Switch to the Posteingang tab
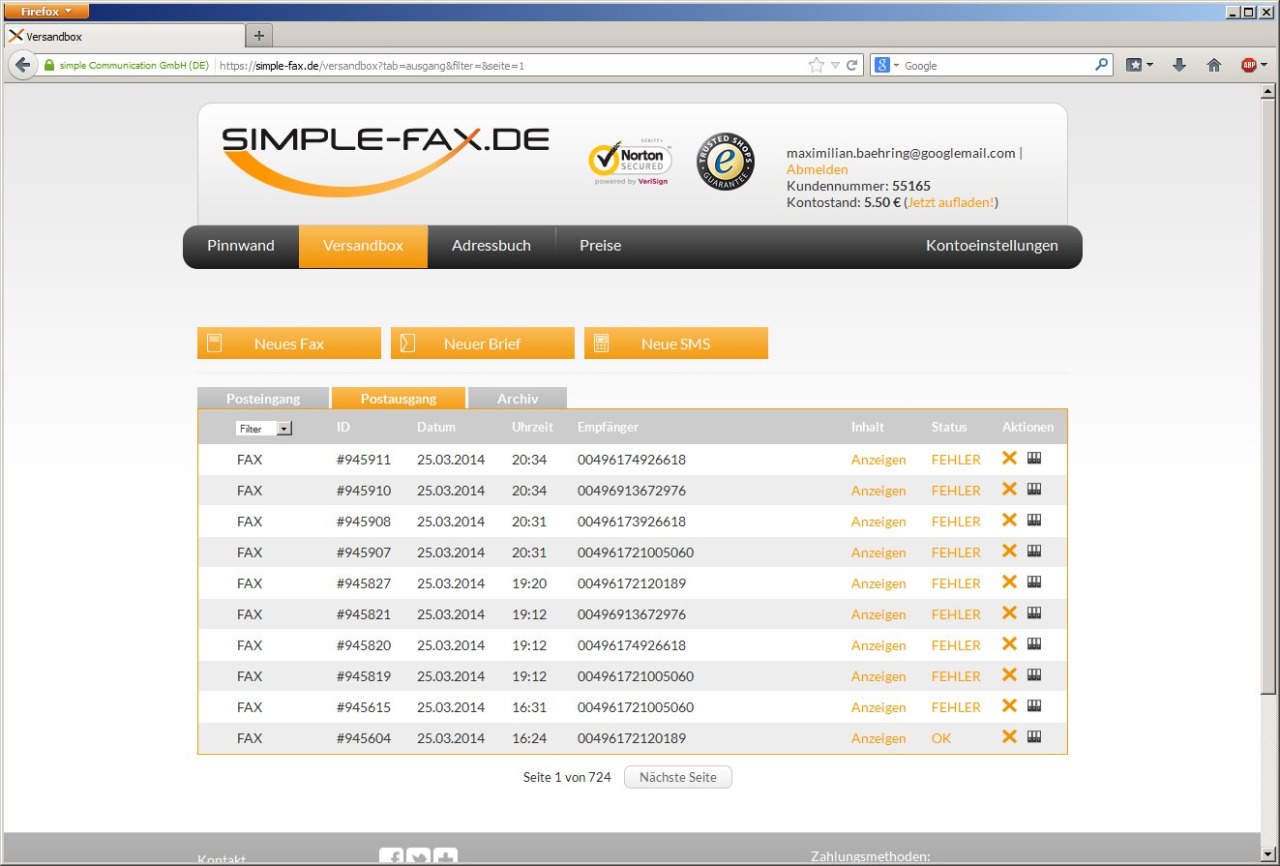 pos(263,398)
